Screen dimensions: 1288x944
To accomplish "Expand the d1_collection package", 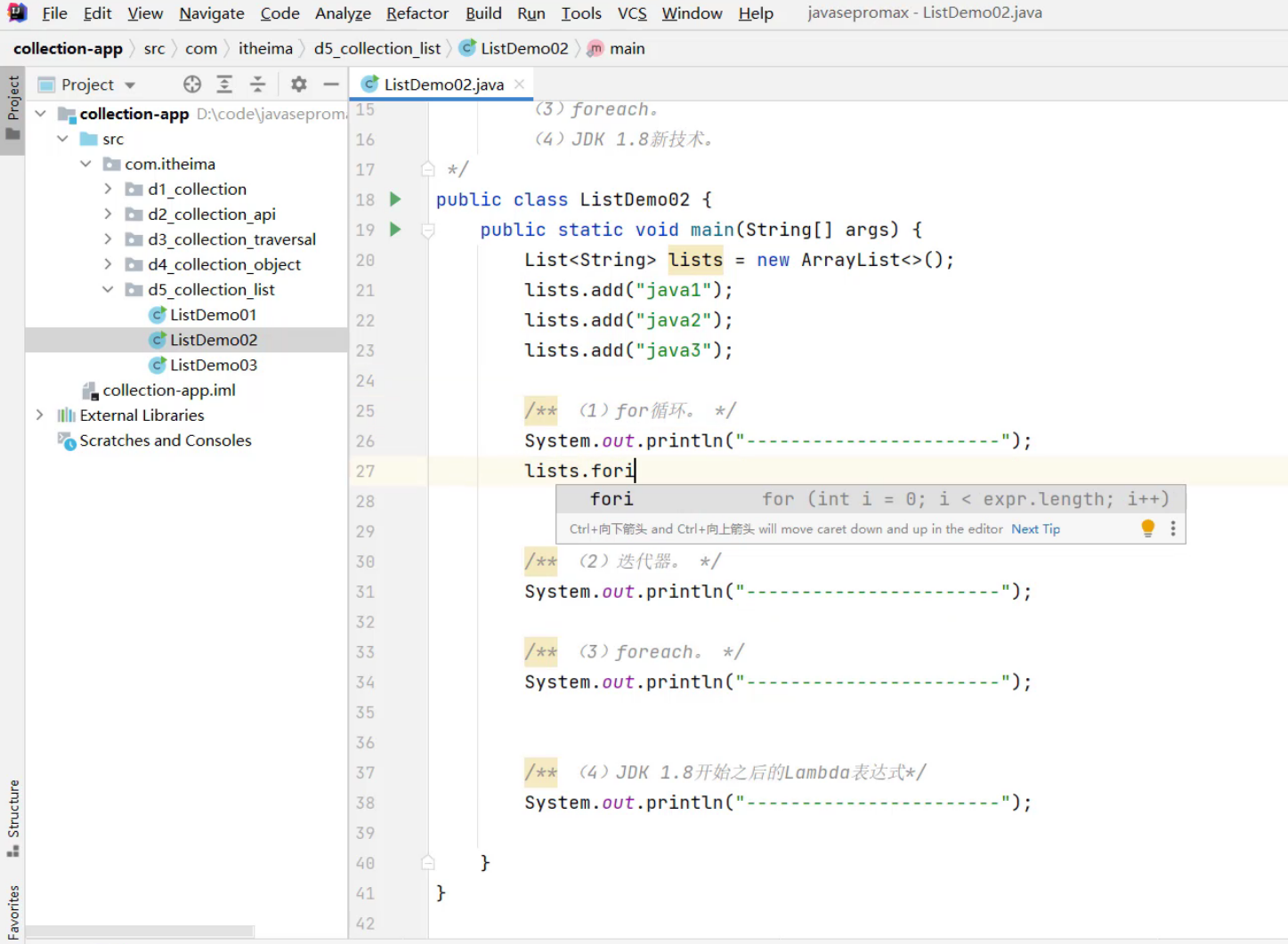I will point(108,189).
